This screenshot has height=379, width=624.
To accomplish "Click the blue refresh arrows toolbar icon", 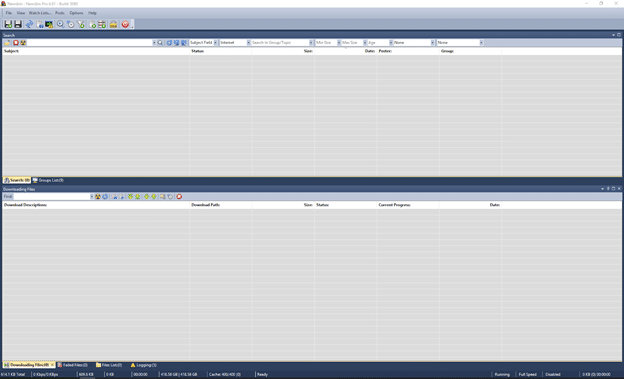I will [29, 24].
